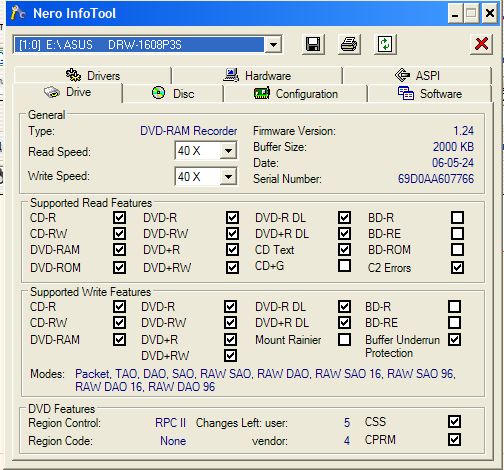The height and width of the screenshot is (470, 504).
Task: Click the ASPI tab arrow icon
Action: pos(402,75)
